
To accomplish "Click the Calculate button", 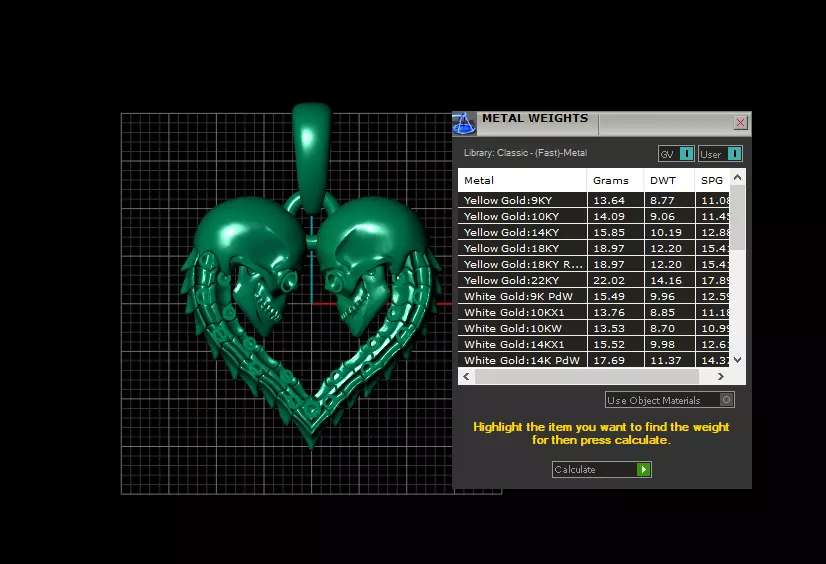I will [x=602, y=469].
